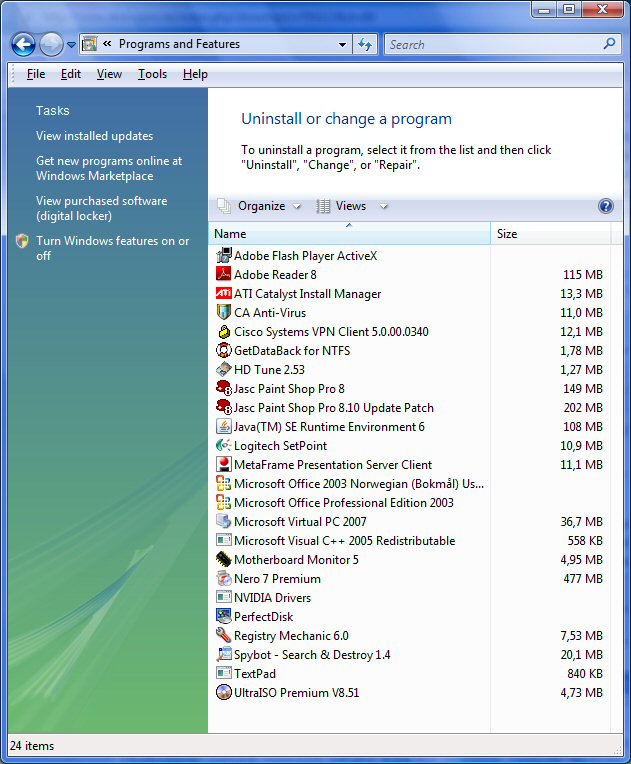Click the Refresh button beside address bar

click(365, 44)
